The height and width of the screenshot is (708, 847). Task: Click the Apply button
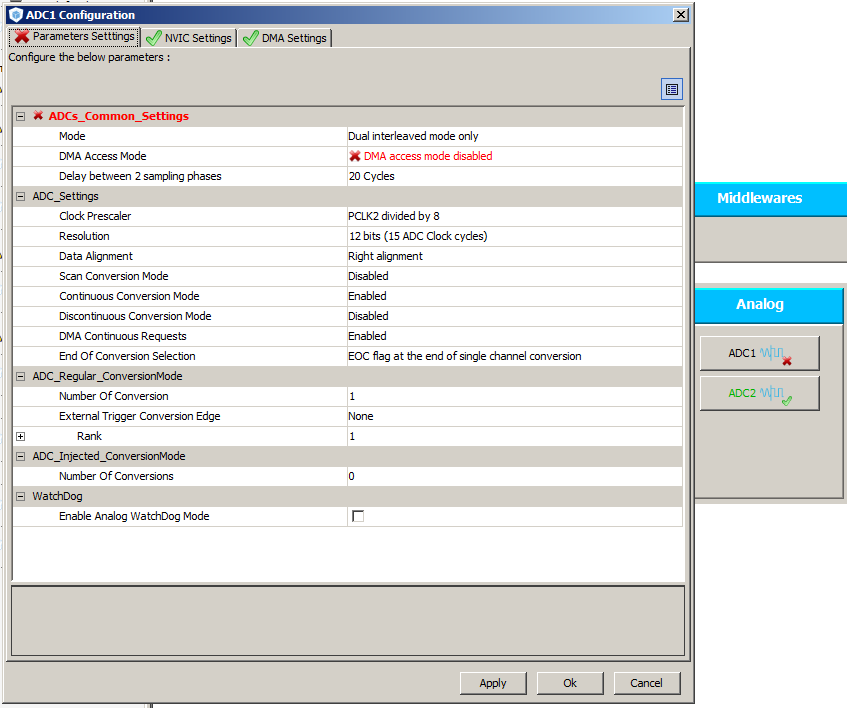click(493, 683)
